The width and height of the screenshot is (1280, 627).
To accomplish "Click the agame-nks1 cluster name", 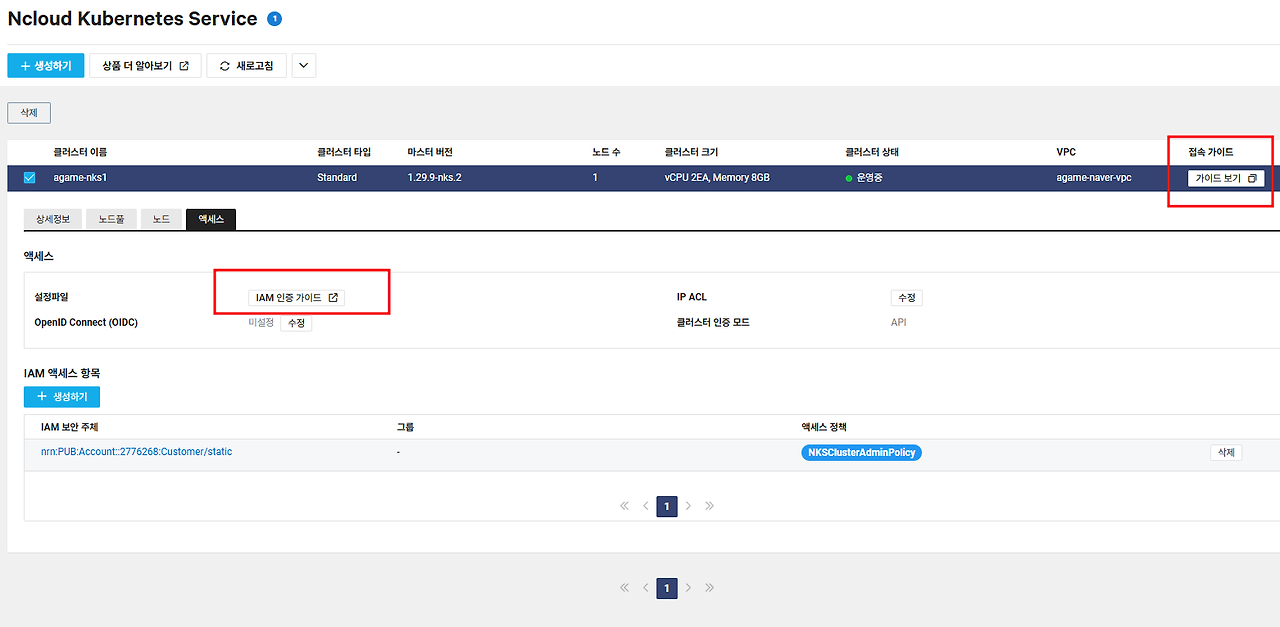I will click(80, 178).
